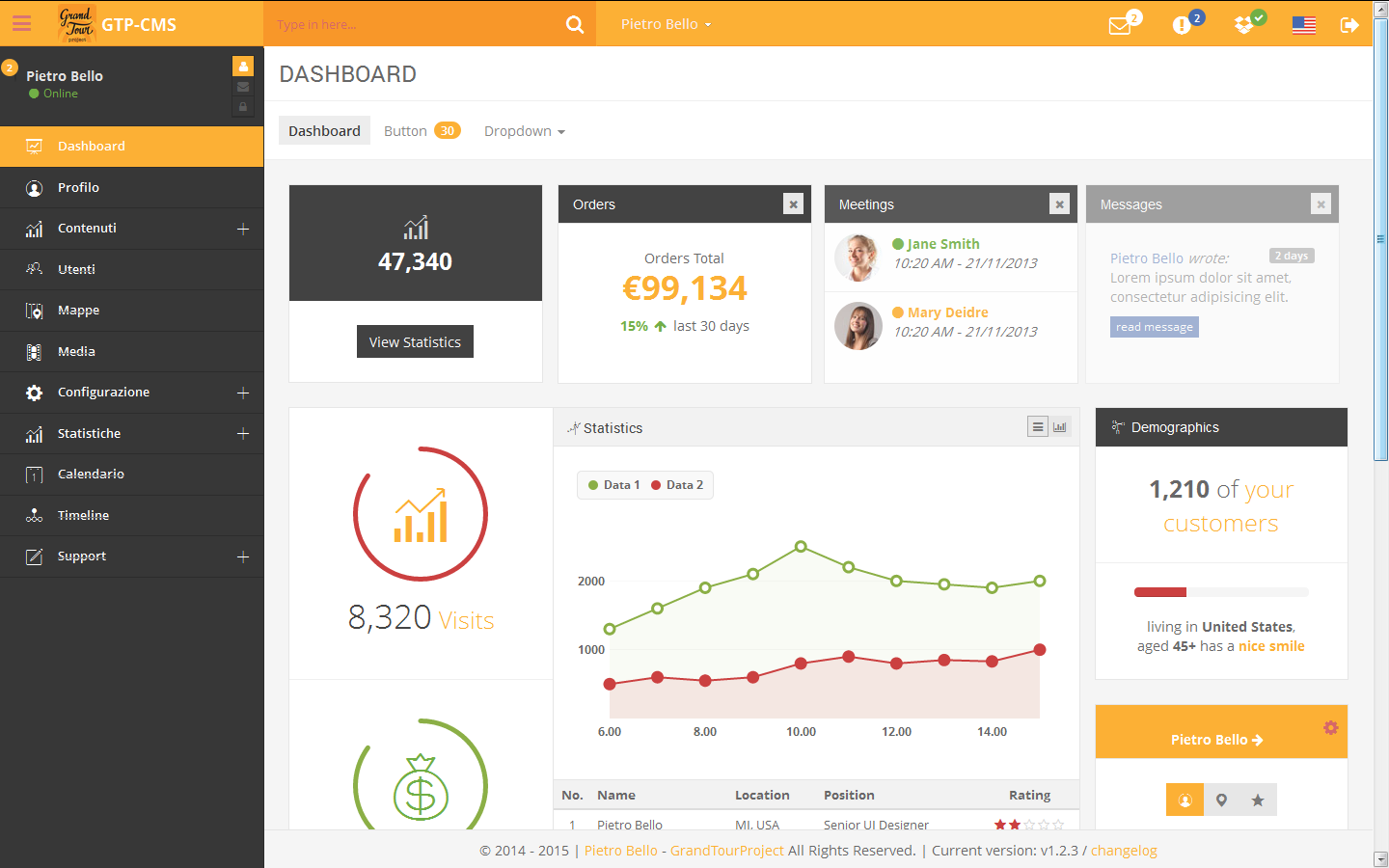Open the changelog link in footer
This screenshot has width=1389, height=868.
click(1124, 851)
